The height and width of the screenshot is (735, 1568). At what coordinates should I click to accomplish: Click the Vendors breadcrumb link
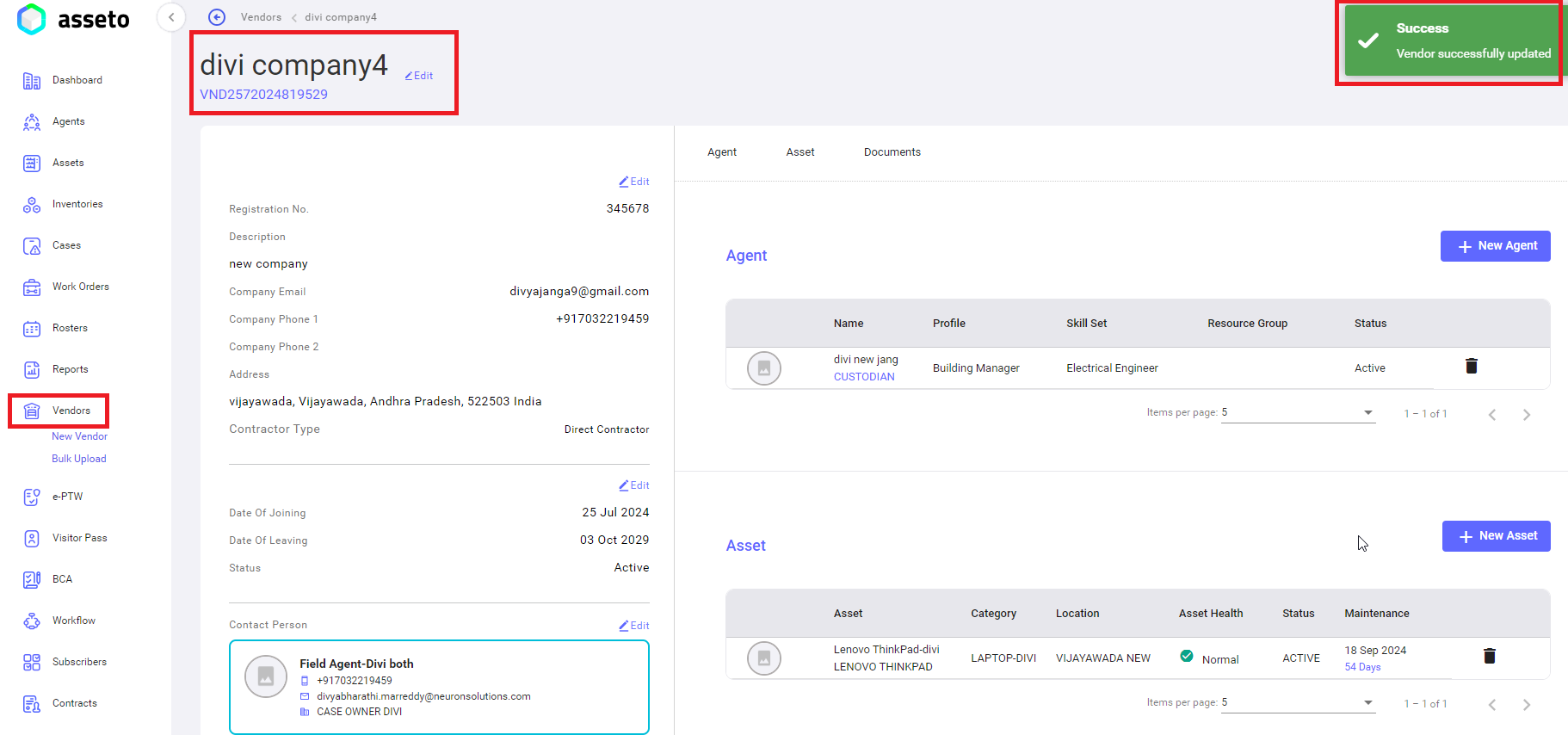tap(261, 17)
